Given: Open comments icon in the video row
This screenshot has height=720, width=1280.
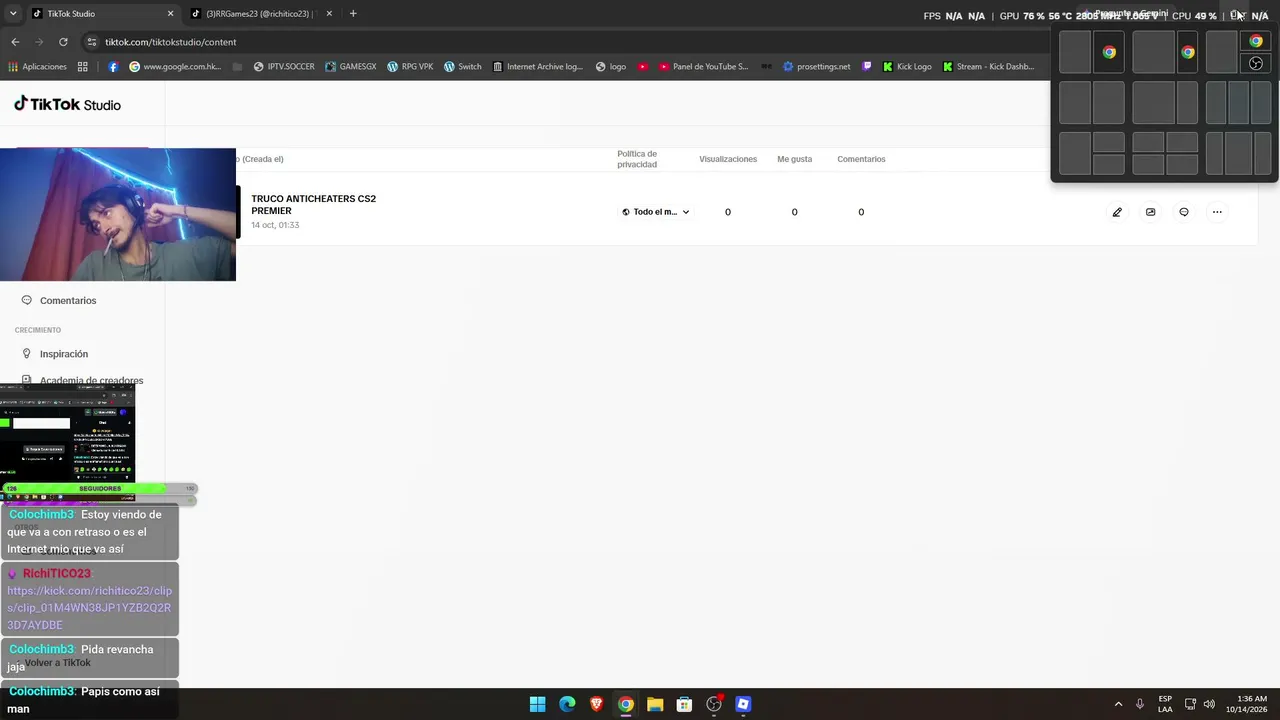Looking at the screenshot, I should coord(1184,212).
